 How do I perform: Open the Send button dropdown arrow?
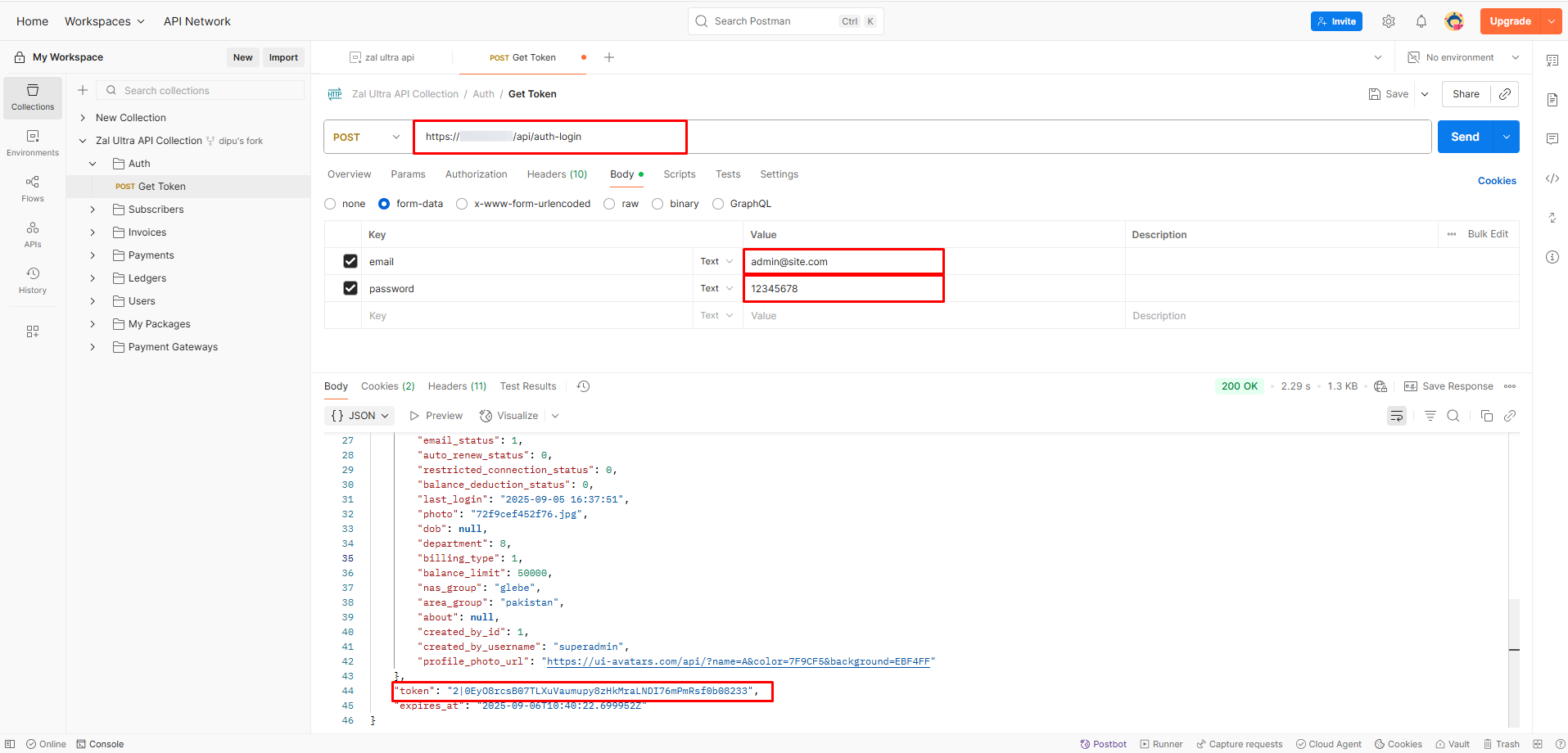(1507, 137)
